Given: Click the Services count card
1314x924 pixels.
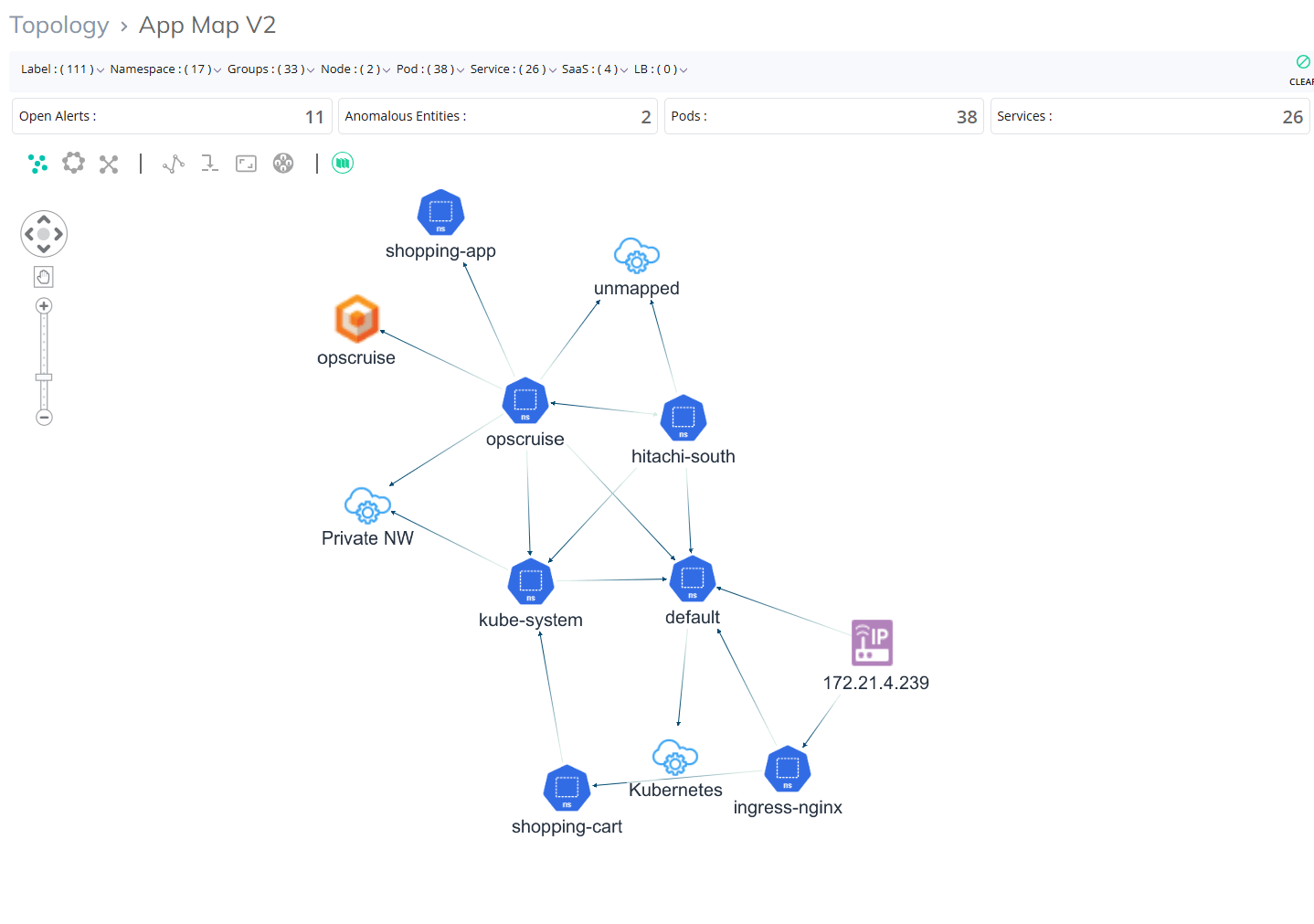Looking at the screenshot, I should coord(1150,116).
